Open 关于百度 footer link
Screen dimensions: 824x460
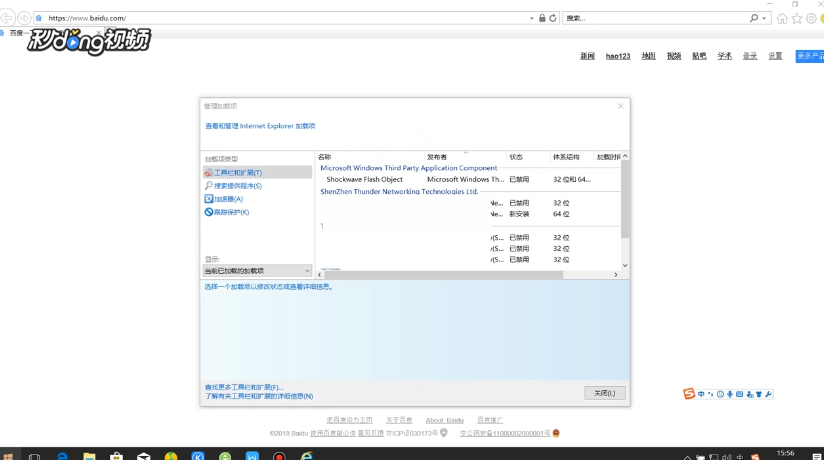(x=399, y=420)
